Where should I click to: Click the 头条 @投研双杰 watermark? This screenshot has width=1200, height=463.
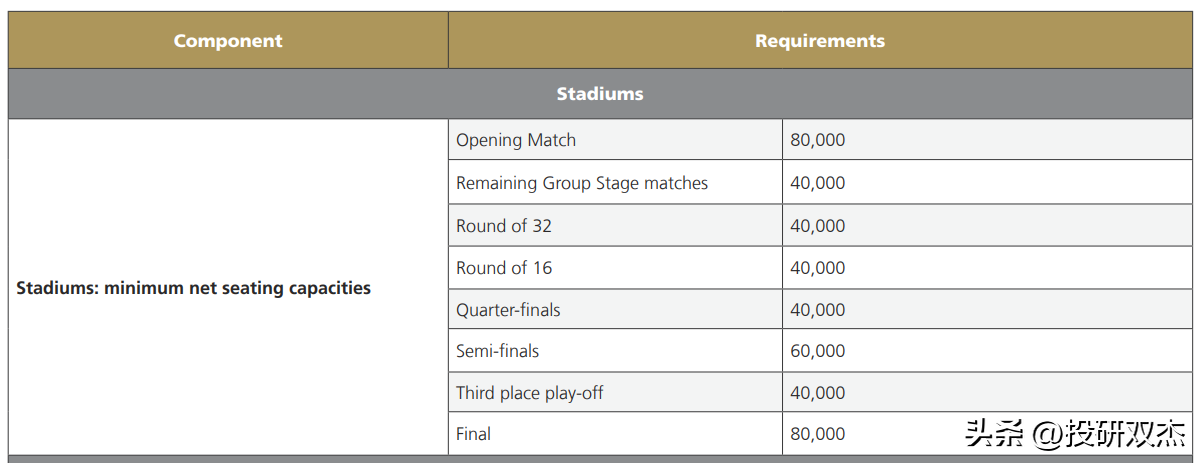click(x=1075, y=433)
